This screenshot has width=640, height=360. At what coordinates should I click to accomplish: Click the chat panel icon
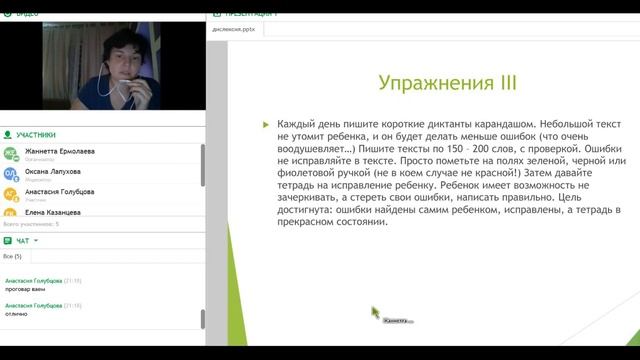tap(7, 241)
